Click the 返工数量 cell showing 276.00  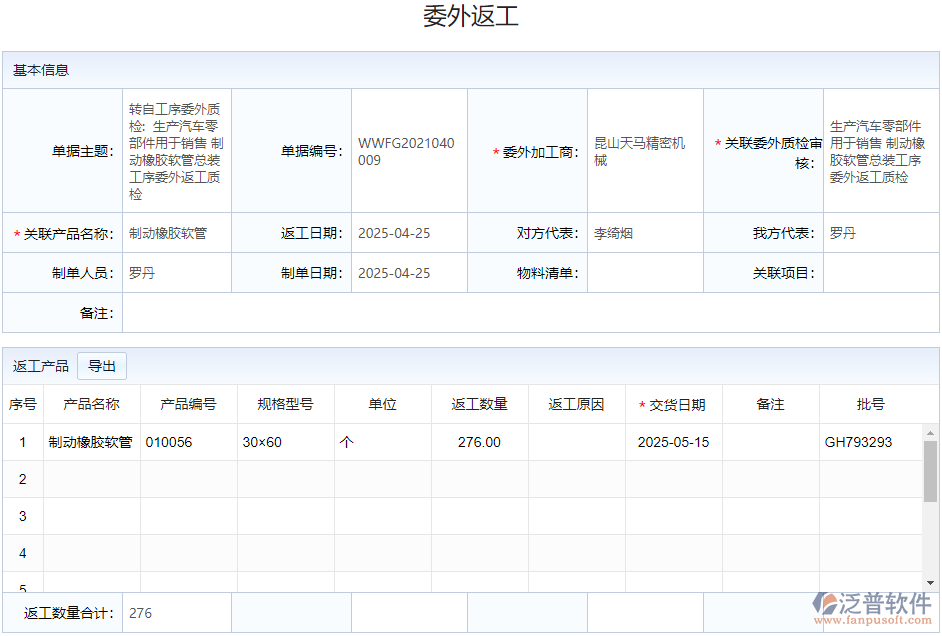pos(479,442)
